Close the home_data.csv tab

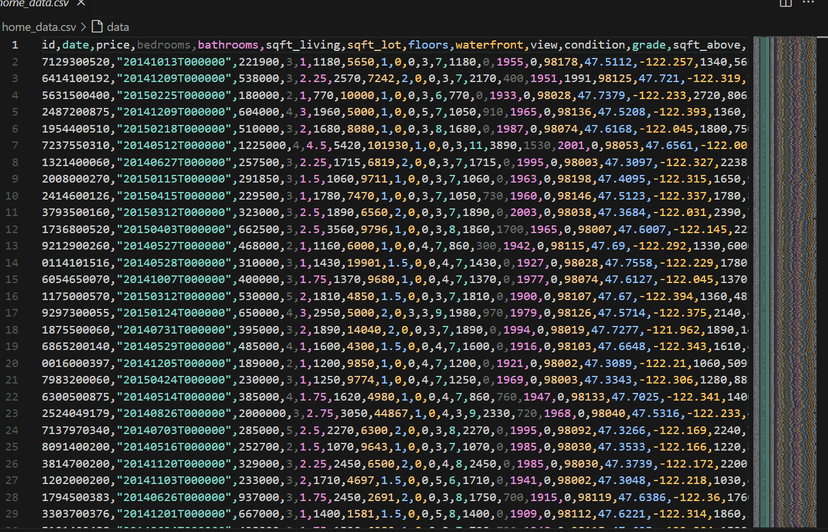pyautogui.click(x=81, y=3)
